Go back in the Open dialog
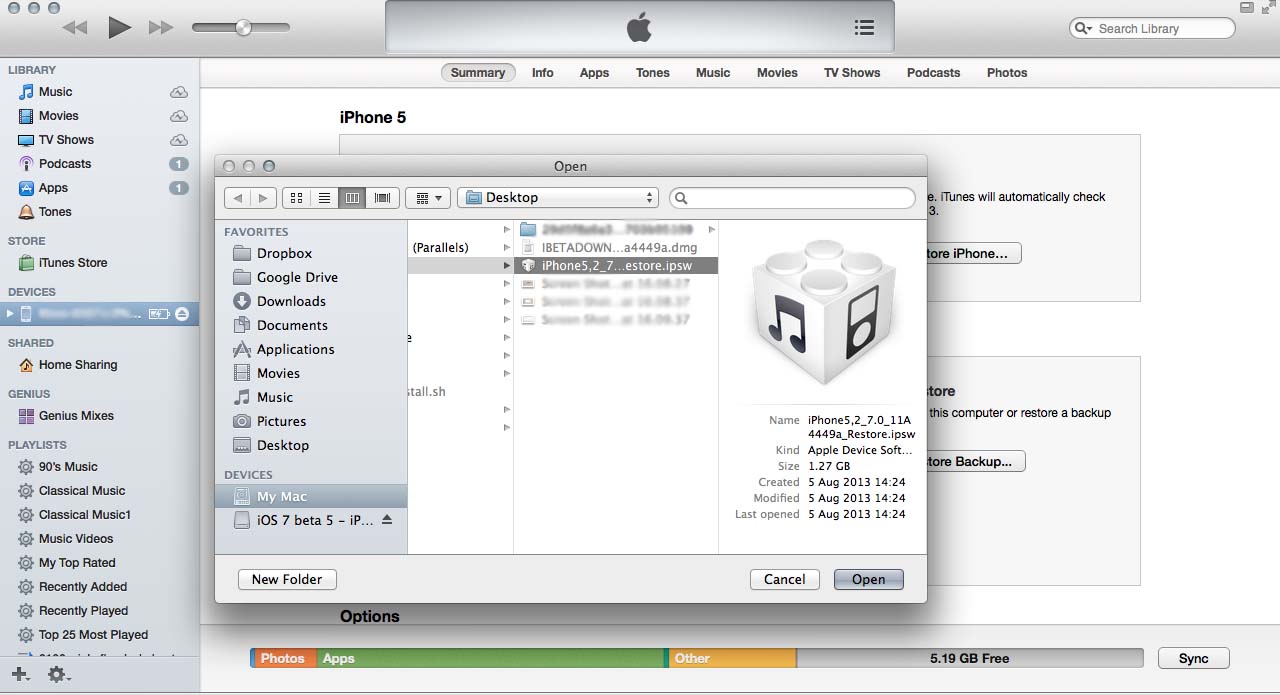Viewport: 1280px width, 695px height. (x=238, y=198)
